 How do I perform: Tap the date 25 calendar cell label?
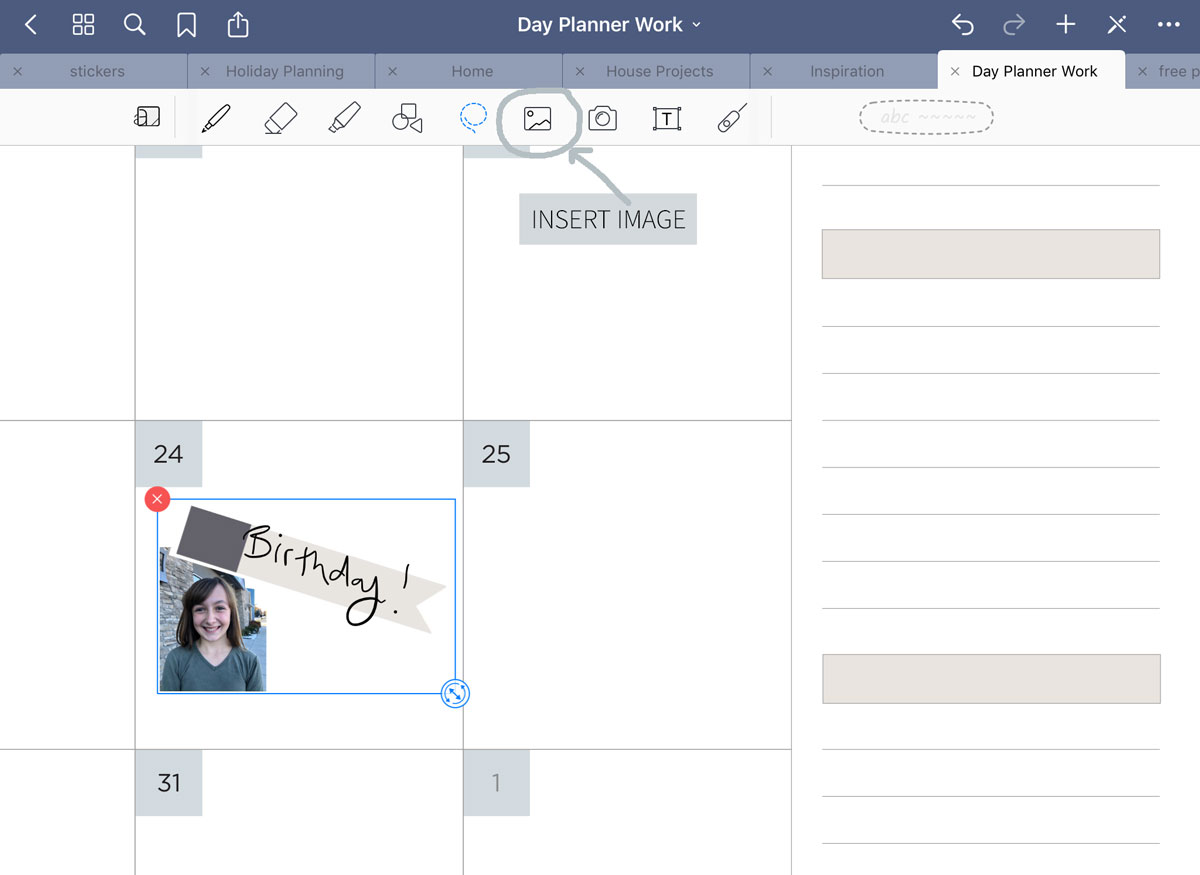tap(496, 454)
